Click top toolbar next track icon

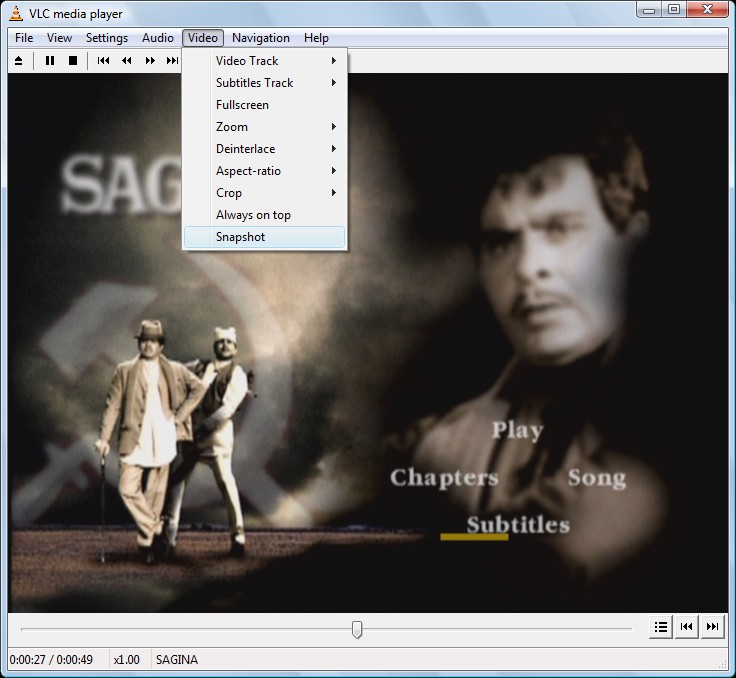172,61
